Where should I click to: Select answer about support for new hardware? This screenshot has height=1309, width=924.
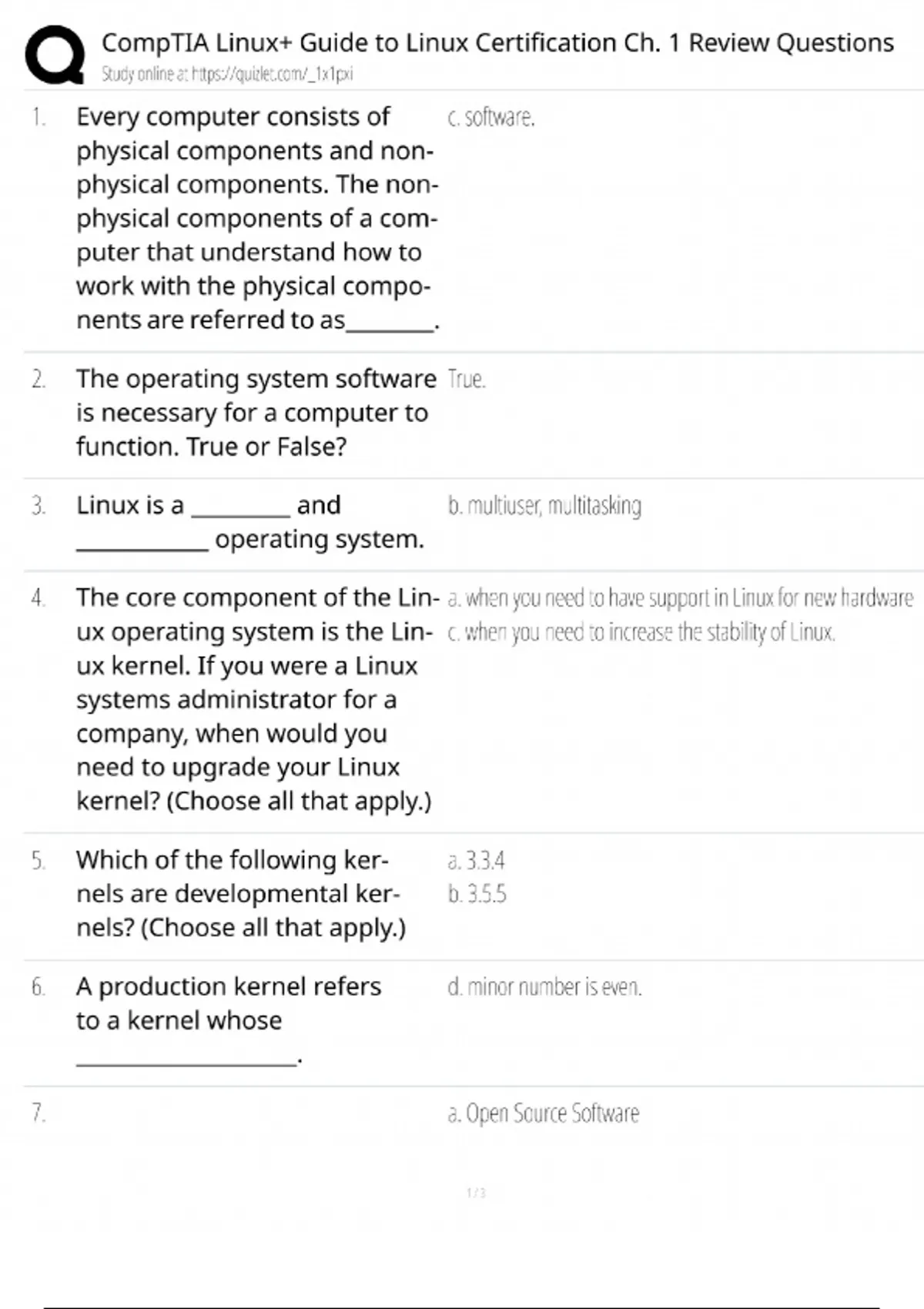[680, 598]
